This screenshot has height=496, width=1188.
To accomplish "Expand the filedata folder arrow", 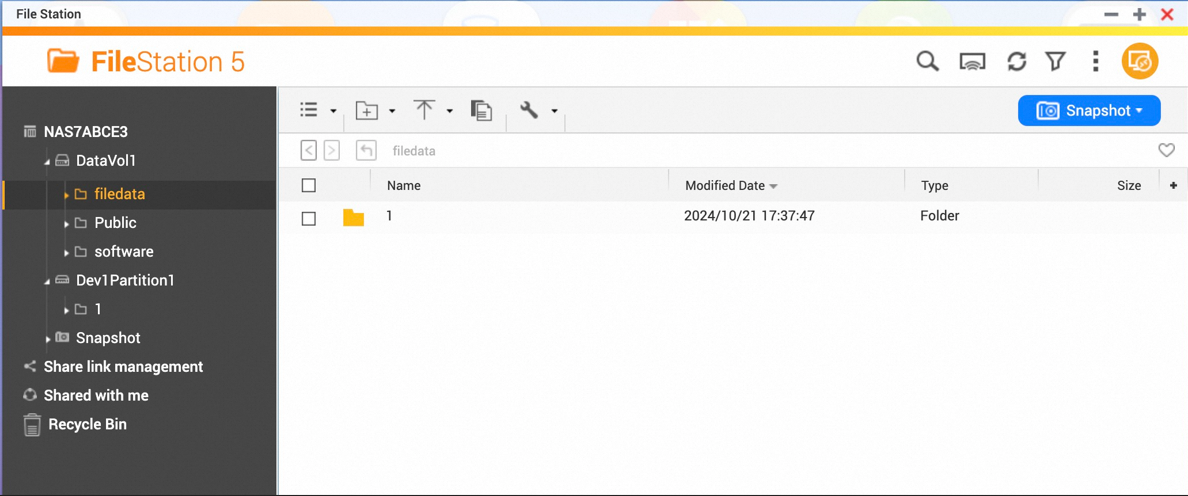I will coord(67,195).
